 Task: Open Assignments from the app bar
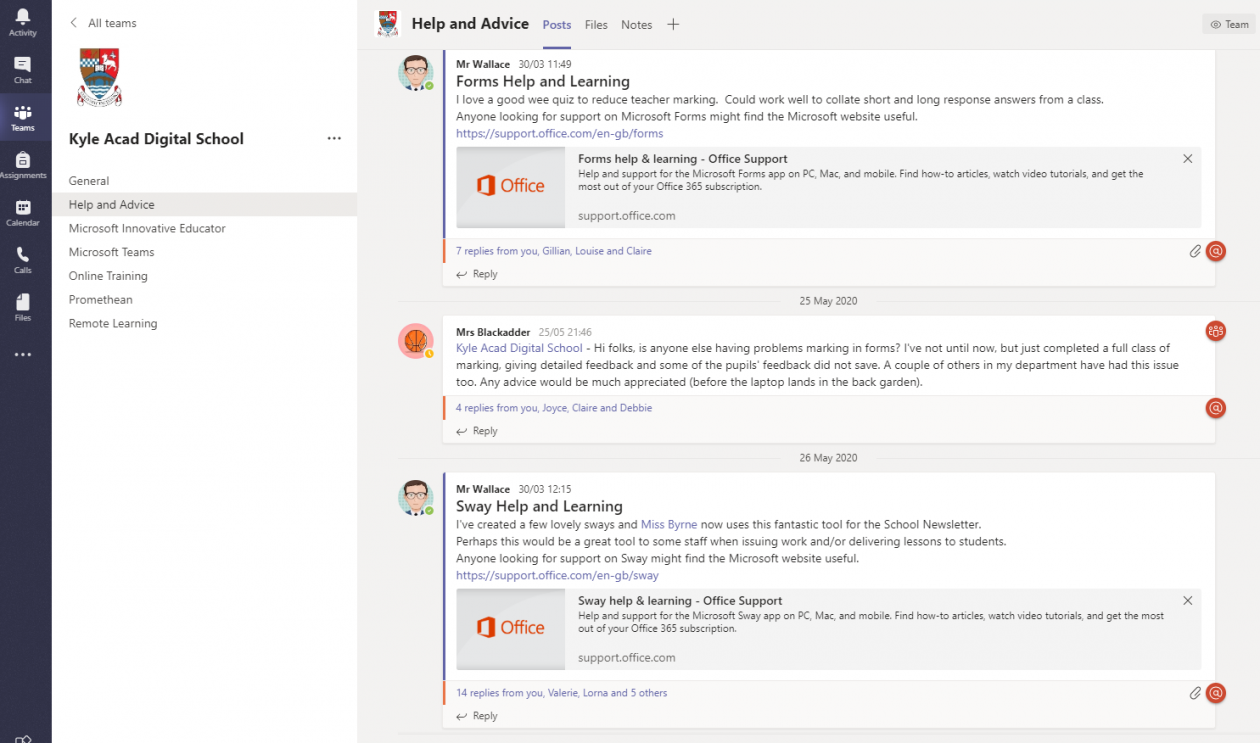coord(22,165)
